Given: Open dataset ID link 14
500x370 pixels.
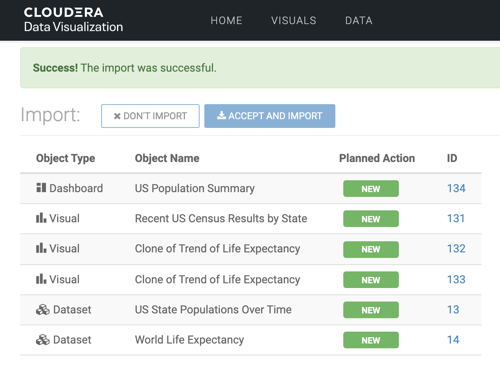Looking at the screenshot, I should tap(453, 340).
